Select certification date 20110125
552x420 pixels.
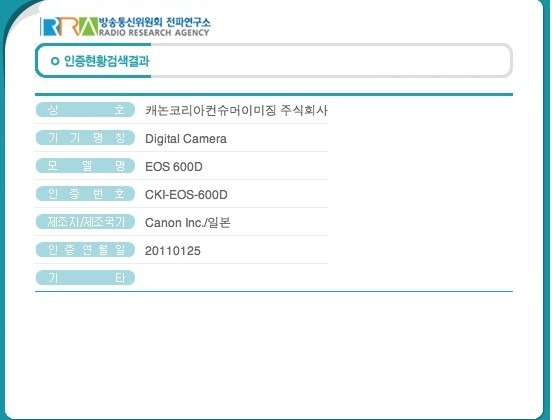(x=172, y=251)
